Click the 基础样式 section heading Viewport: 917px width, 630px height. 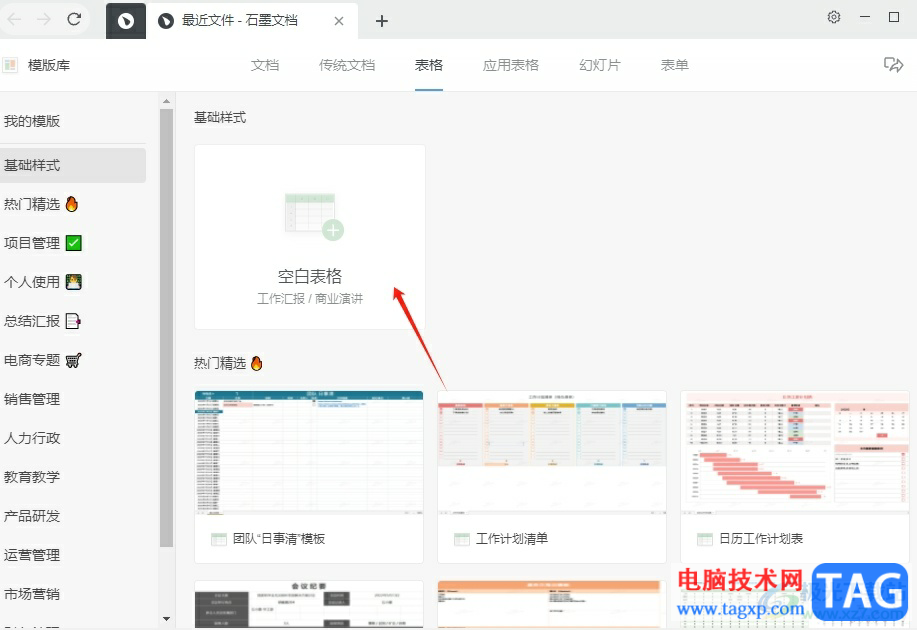220,118
